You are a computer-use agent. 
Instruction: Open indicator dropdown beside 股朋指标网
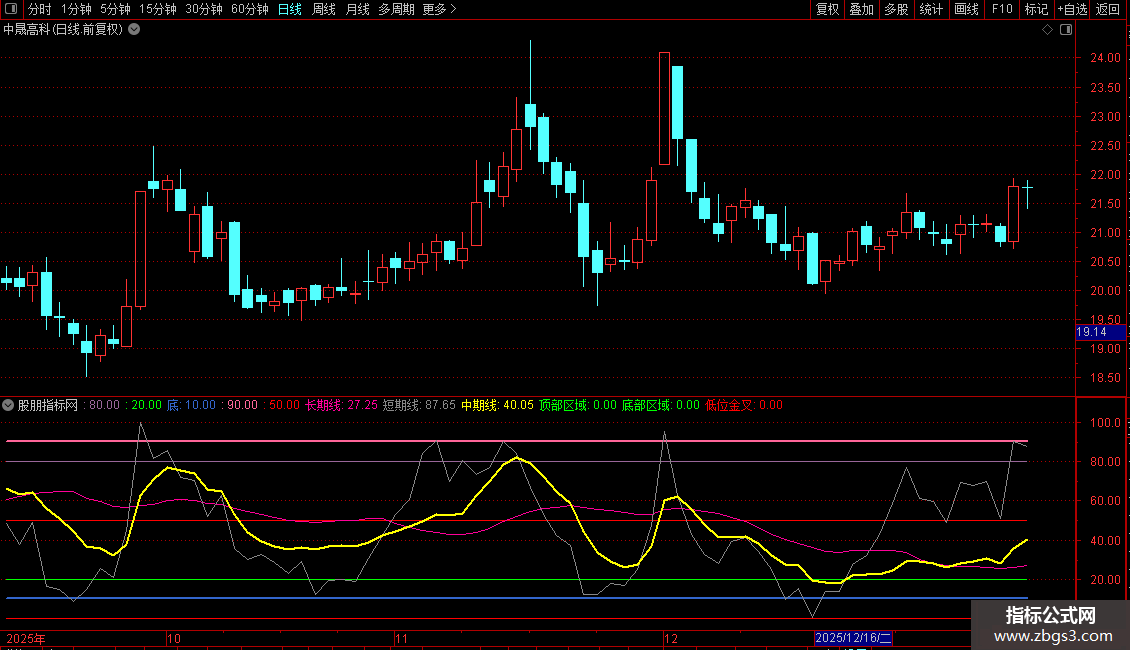[8, 405]
